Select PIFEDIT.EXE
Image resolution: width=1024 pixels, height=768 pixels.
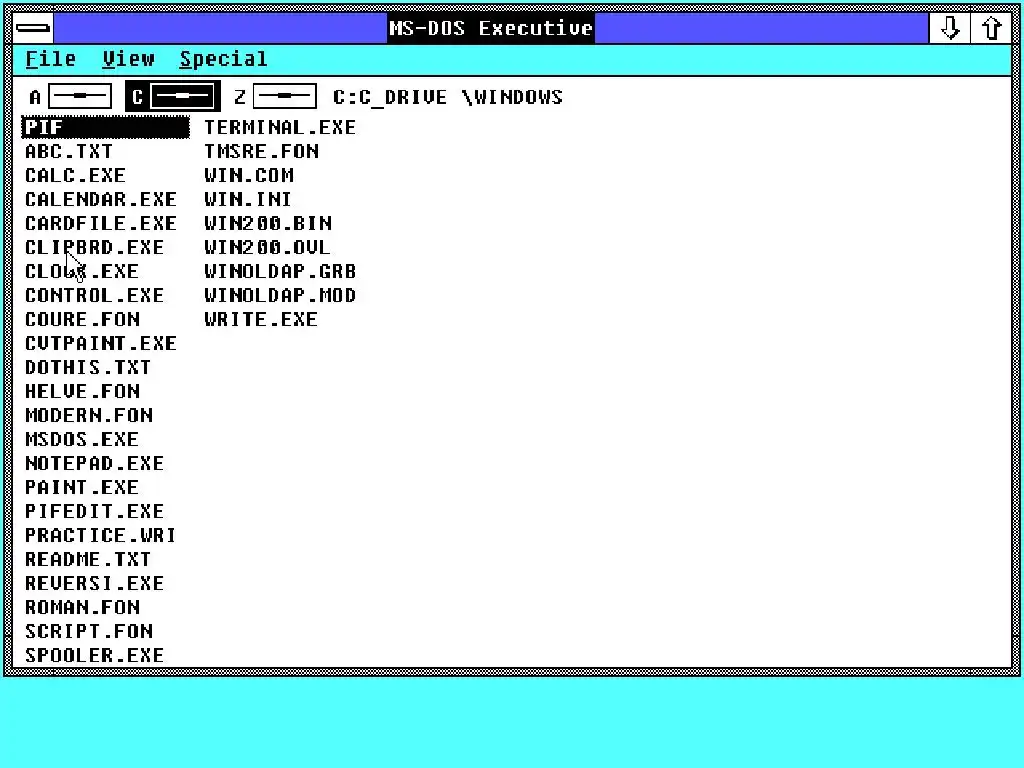coord(94,511)
